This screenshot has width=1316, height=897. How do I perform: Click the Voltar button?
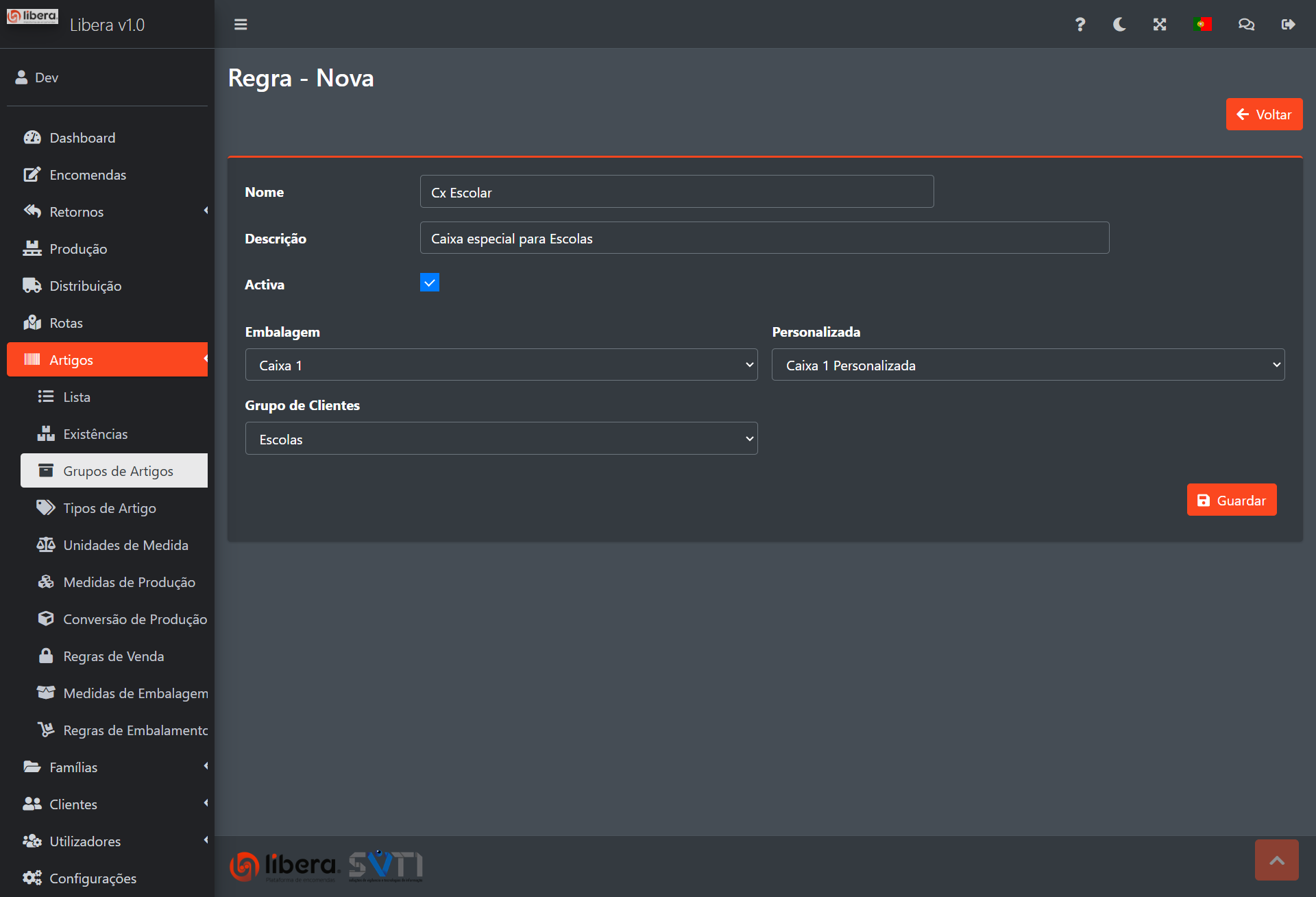1264,115
